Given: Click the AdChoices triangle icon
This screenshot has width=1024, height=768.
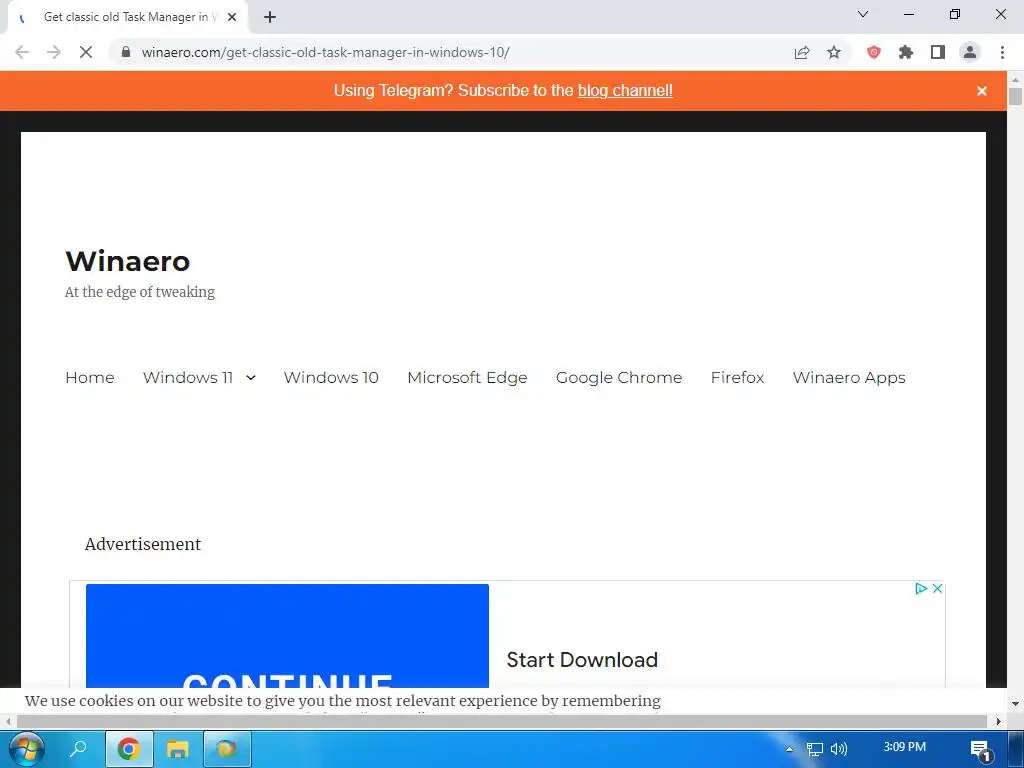Looking at the screenshot, I should click(x=921, y=588).
